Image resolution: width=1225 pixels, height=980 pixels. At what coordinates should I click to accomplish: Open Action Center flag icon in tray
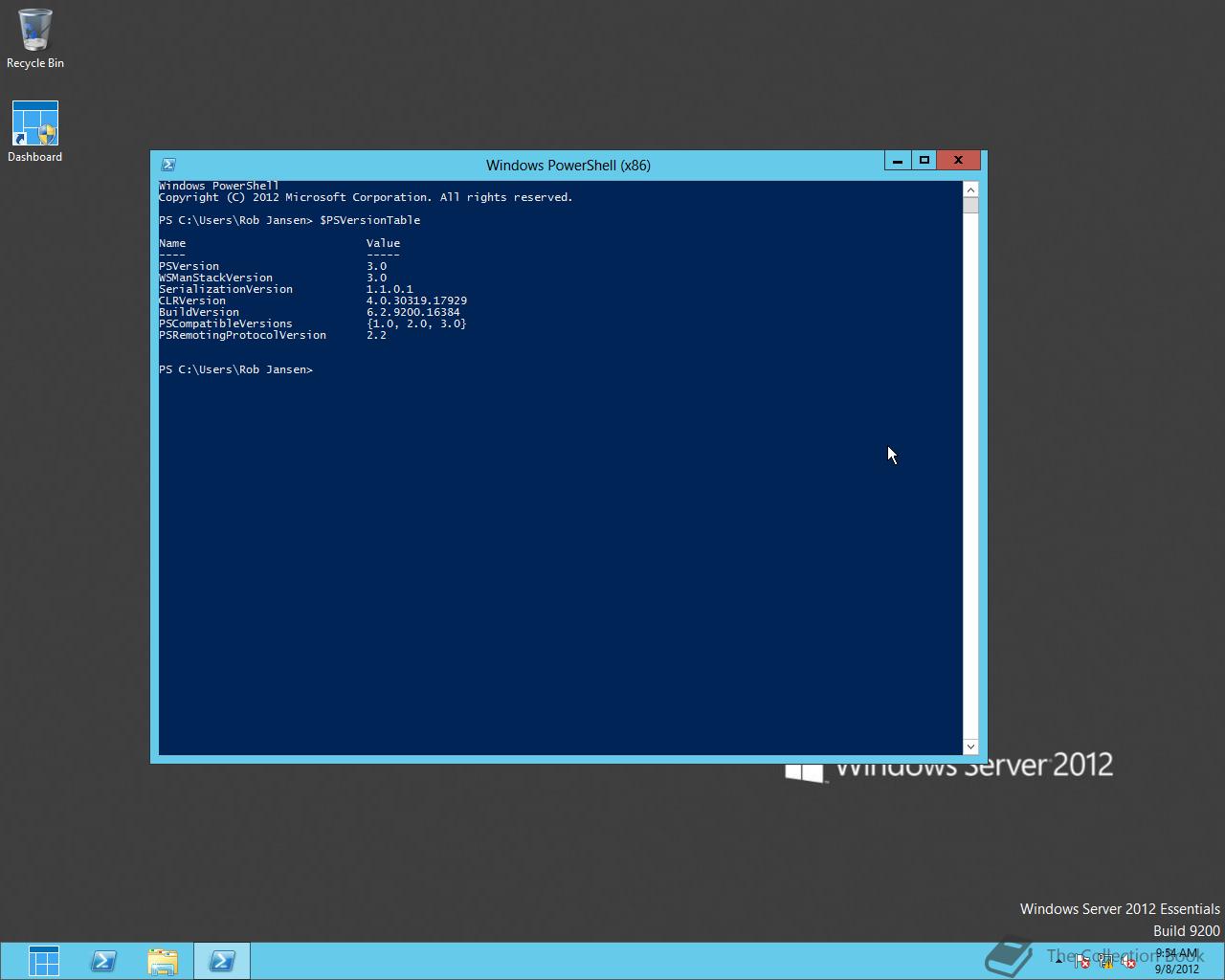coord(1081,961)
